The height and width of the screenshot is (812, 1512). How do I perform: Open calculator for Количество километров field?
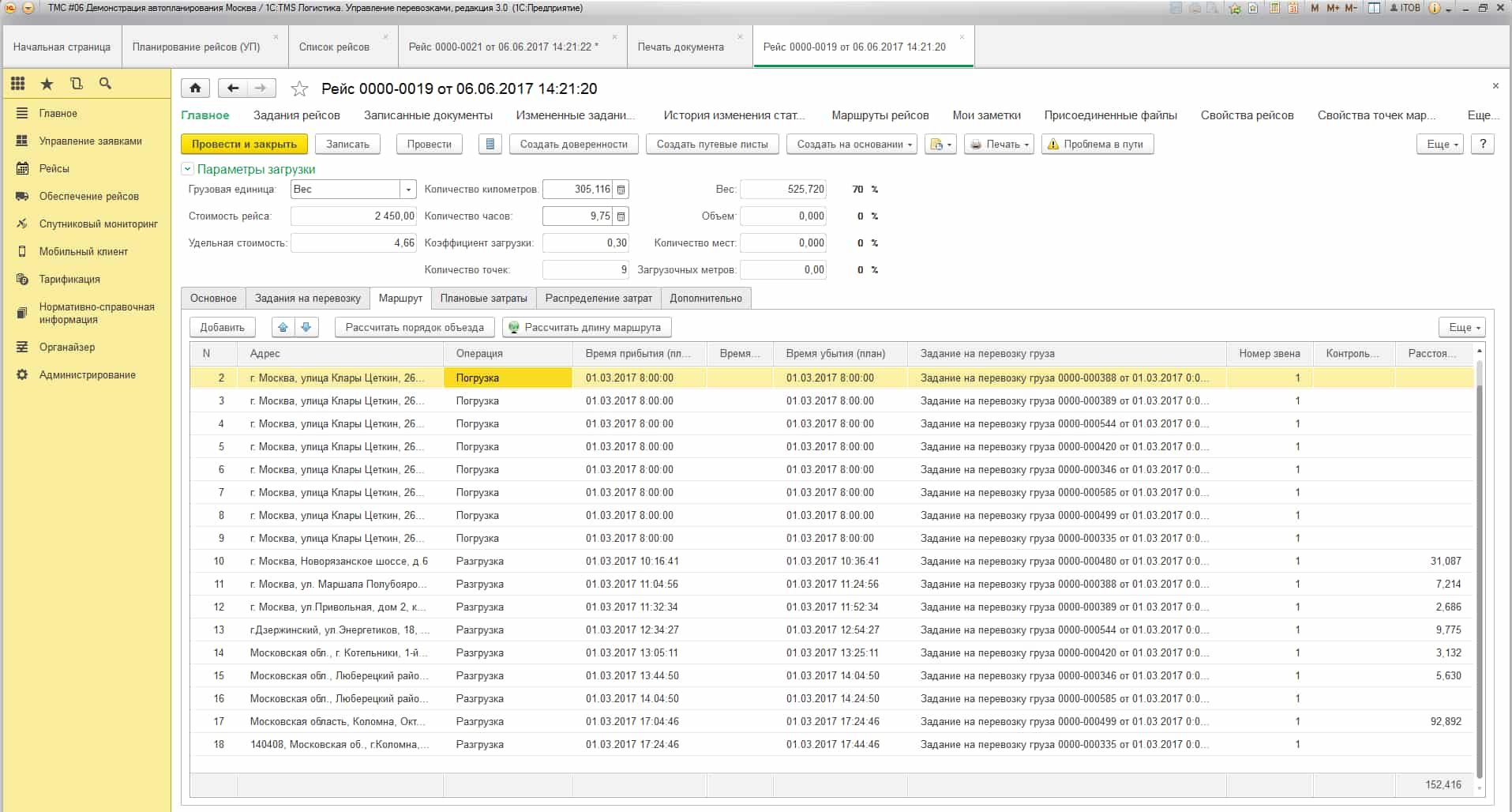(x=621, y=190)
